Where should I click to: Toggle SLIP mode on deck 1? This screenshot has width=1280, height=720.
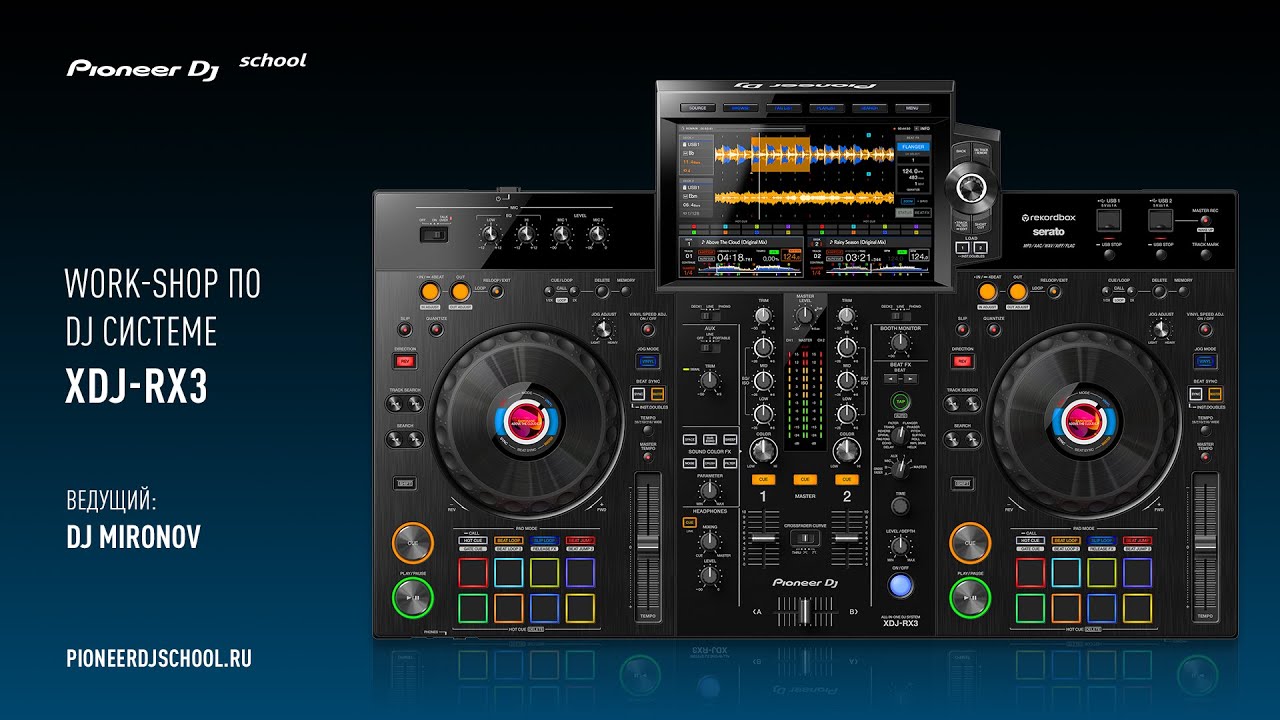coord(406,329)
